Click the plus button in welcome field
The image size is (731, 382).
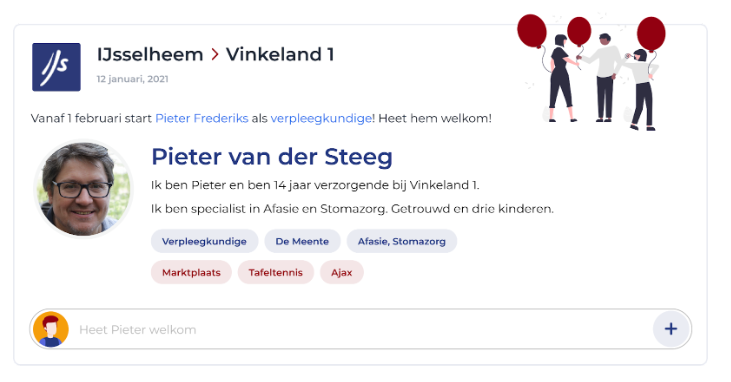click(671, 329)
